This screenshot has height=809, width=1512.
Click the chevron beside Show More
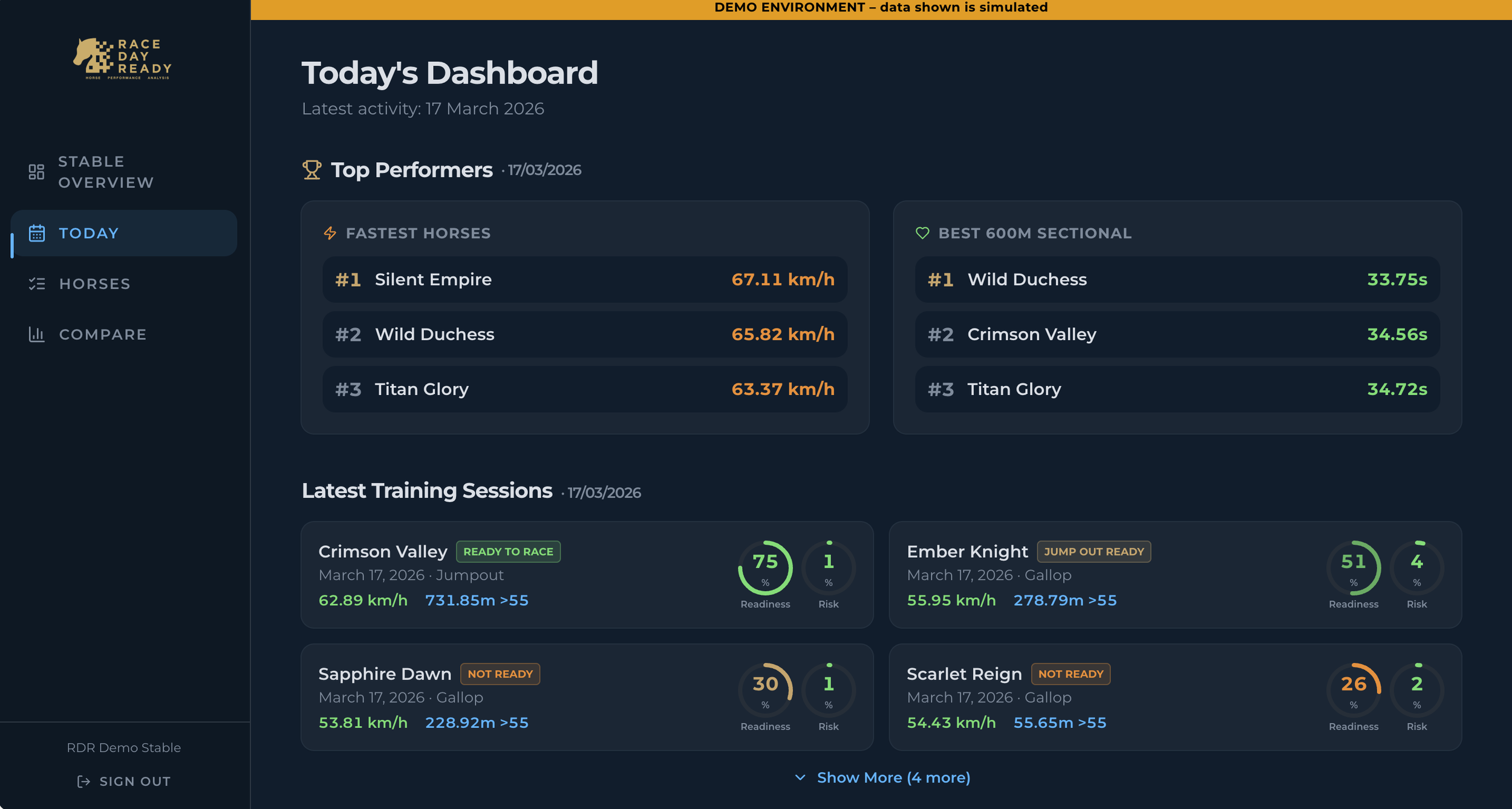(800, 778)
